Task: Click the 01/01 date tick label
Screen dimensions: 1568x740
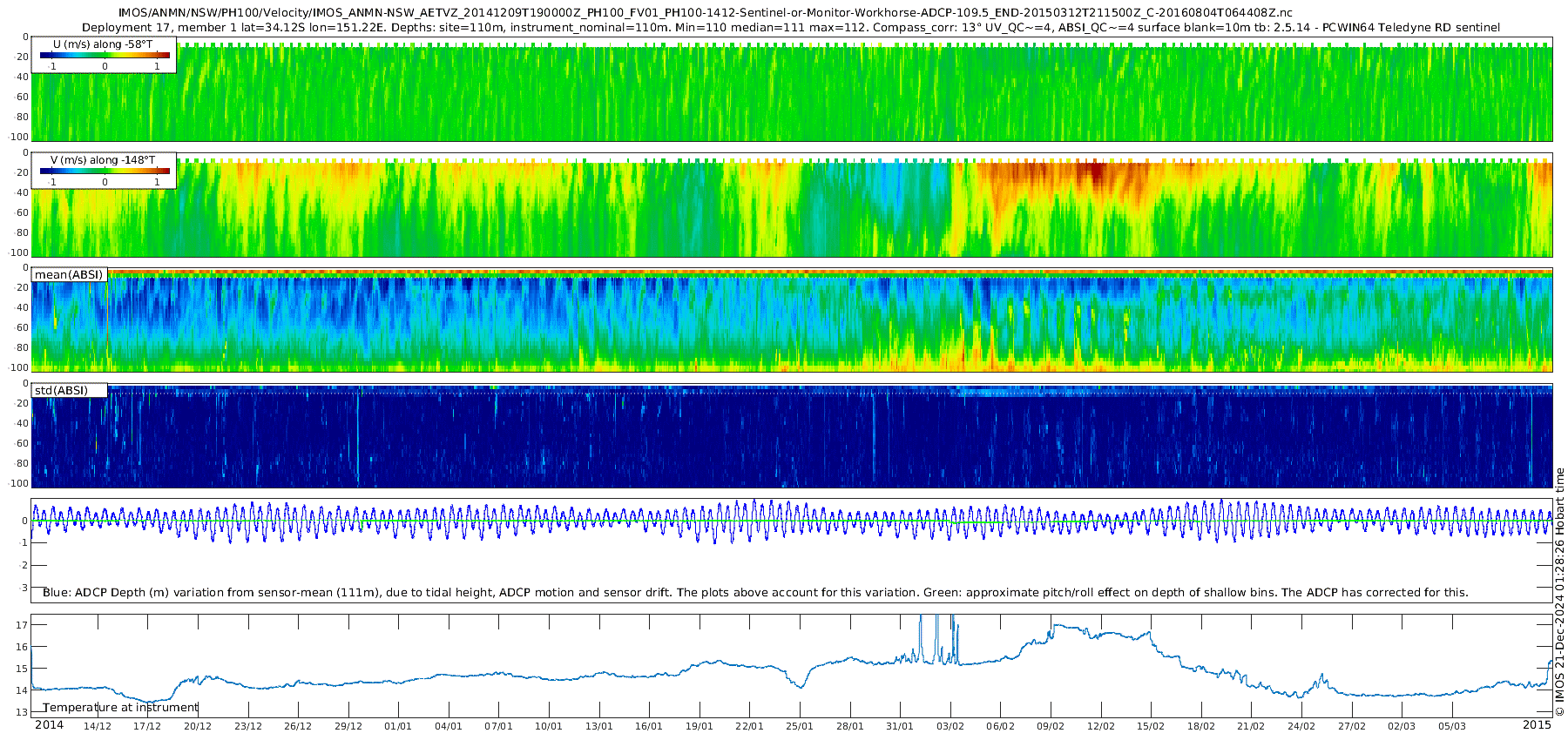Action: 398,726
